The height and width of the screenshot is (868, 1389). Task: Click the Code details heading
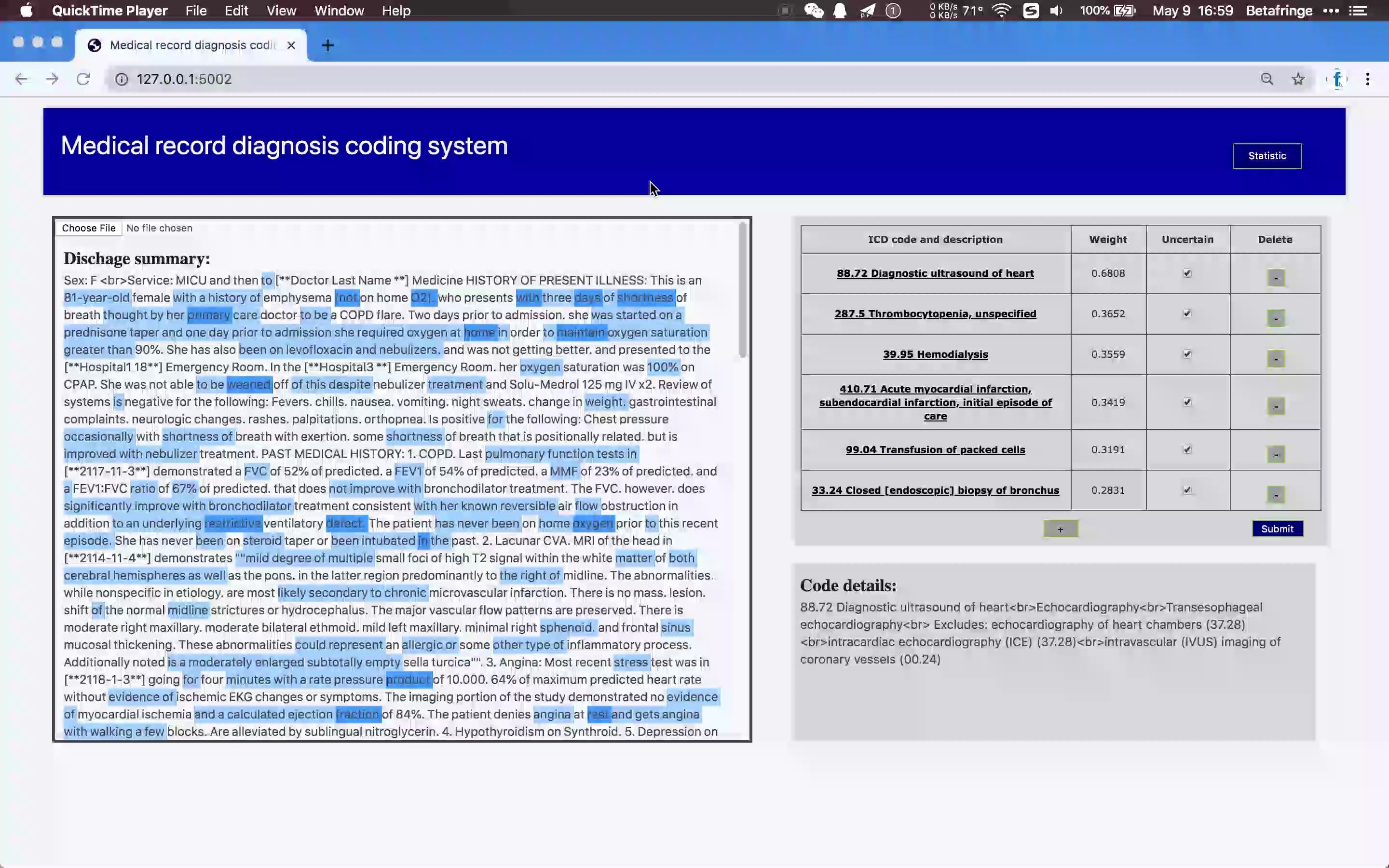(848, 585)
